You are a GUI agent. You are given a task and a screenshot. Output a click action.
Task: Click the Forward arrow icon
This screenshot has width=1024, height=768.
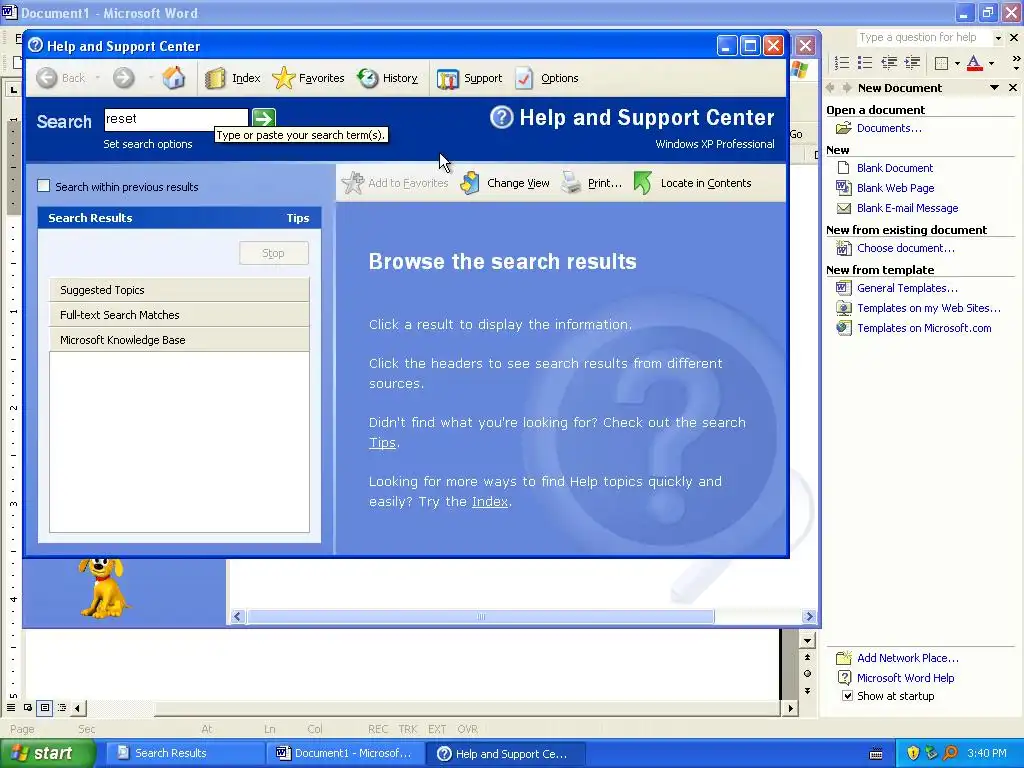point(123,78)
